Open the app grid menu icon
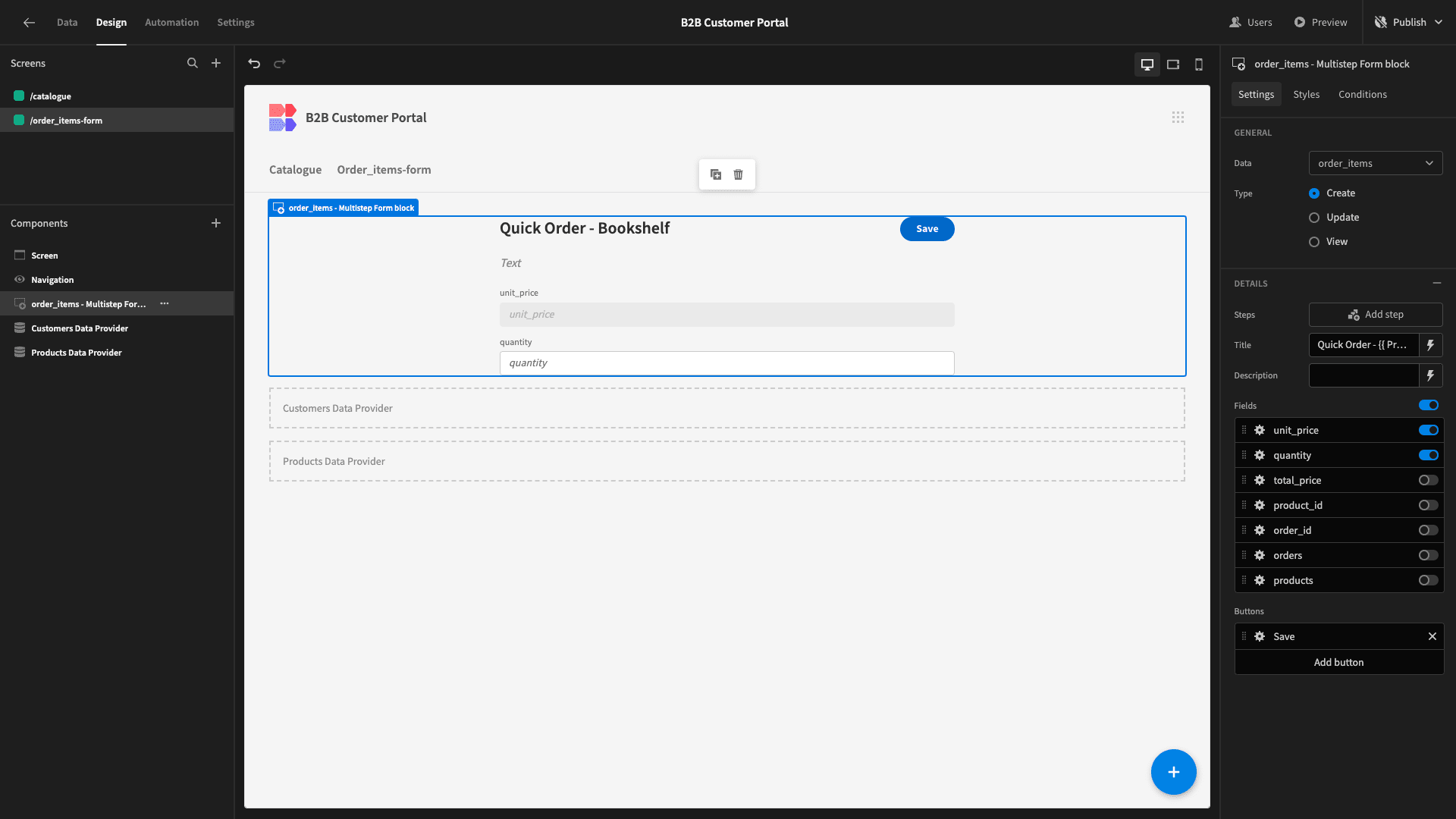The width and height of the screenshot is (1456, 819). pos(1178,118)
